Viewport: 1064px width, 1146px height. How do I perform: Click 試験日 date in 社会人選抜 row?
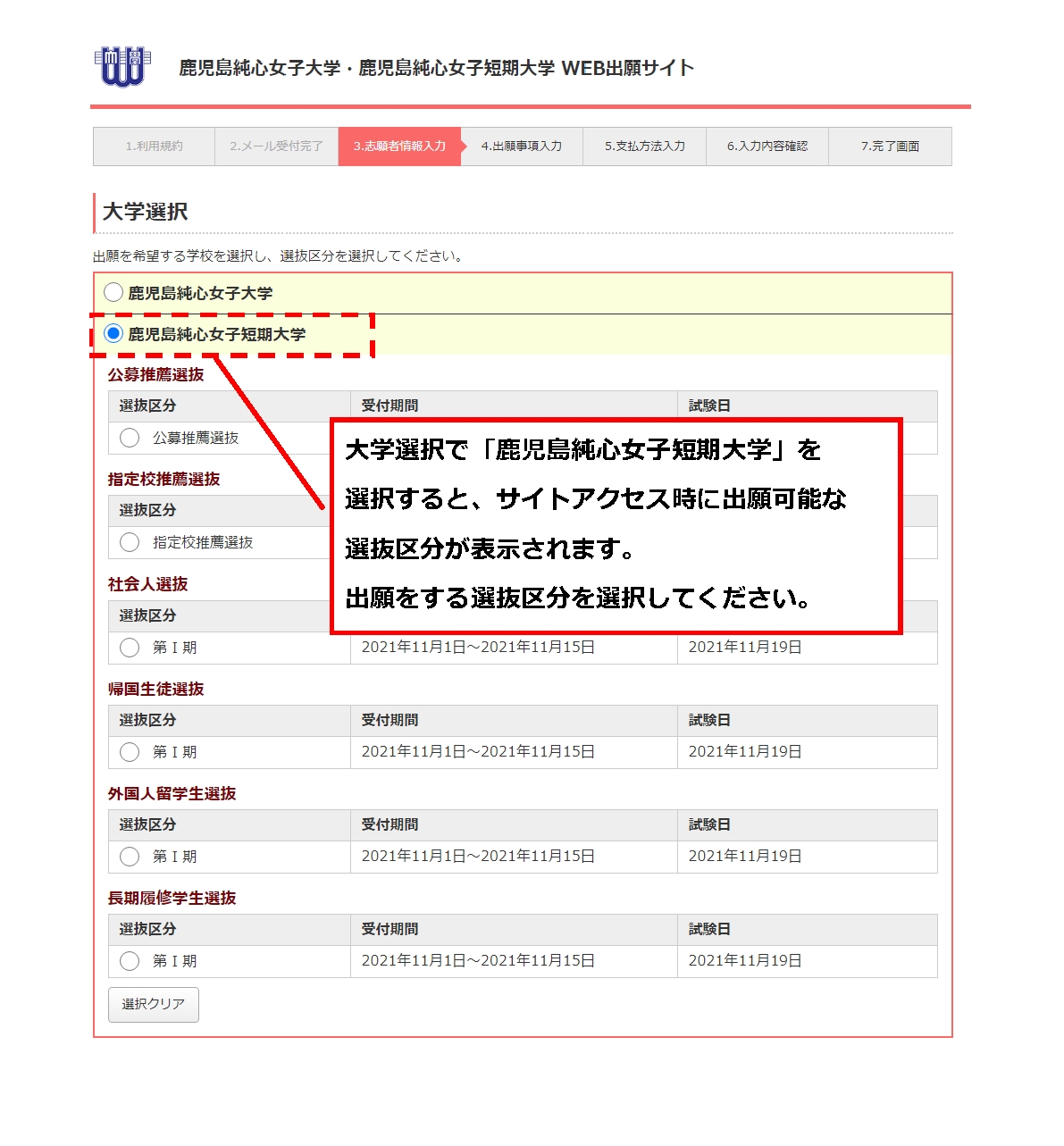(x=745, y=648)
